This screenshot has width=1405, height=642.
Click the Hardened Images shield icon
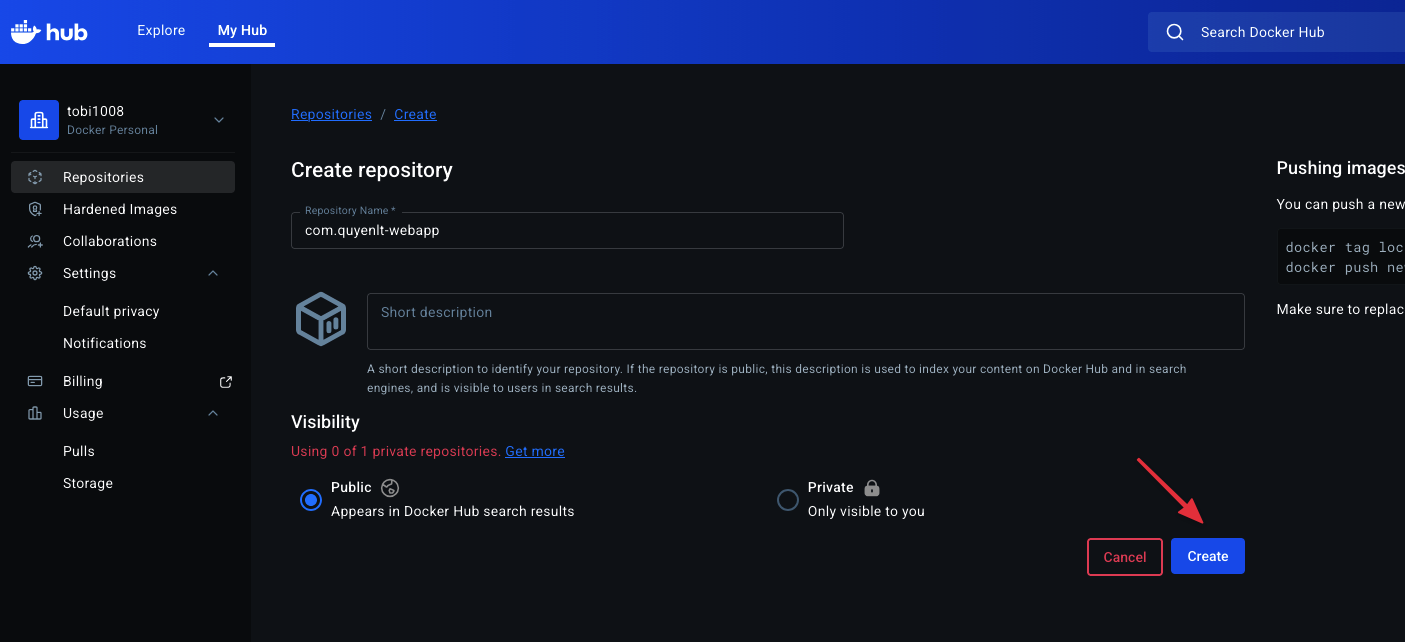35,209
